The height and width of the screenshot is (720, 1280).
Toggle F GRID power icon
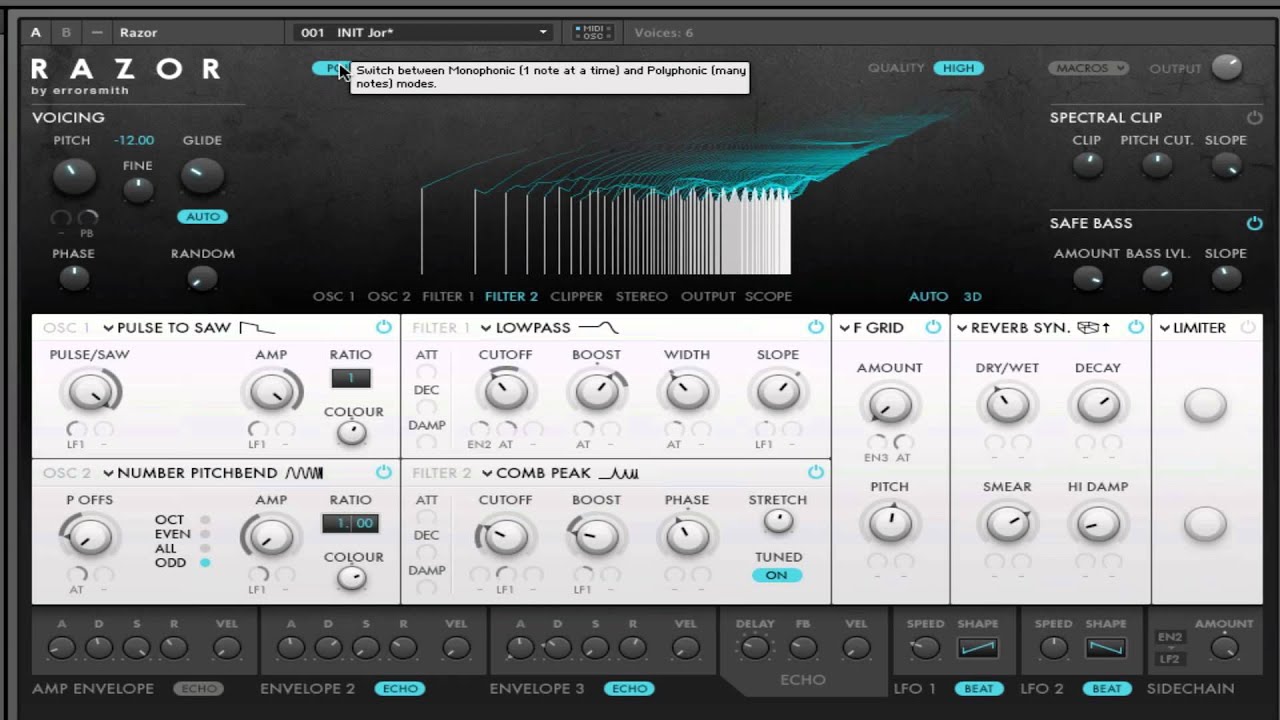[x=933, y=327]
